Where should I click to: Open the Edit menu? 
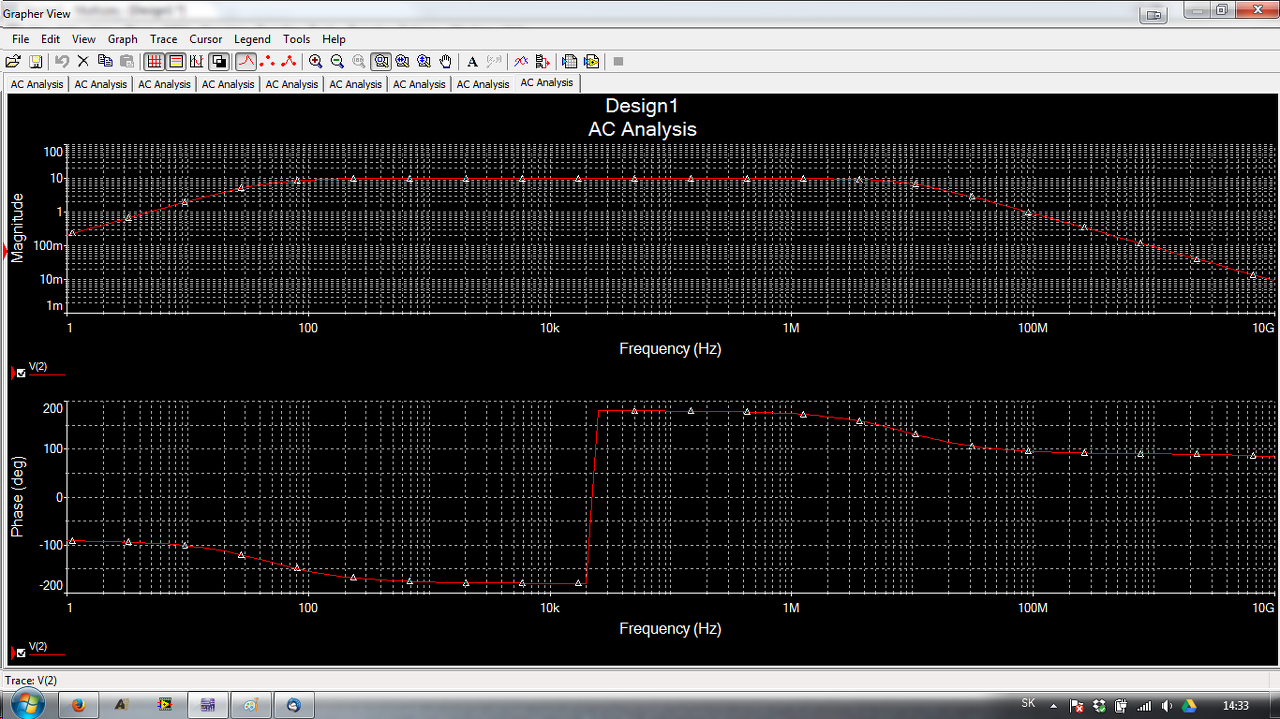[x=51, y=39]
